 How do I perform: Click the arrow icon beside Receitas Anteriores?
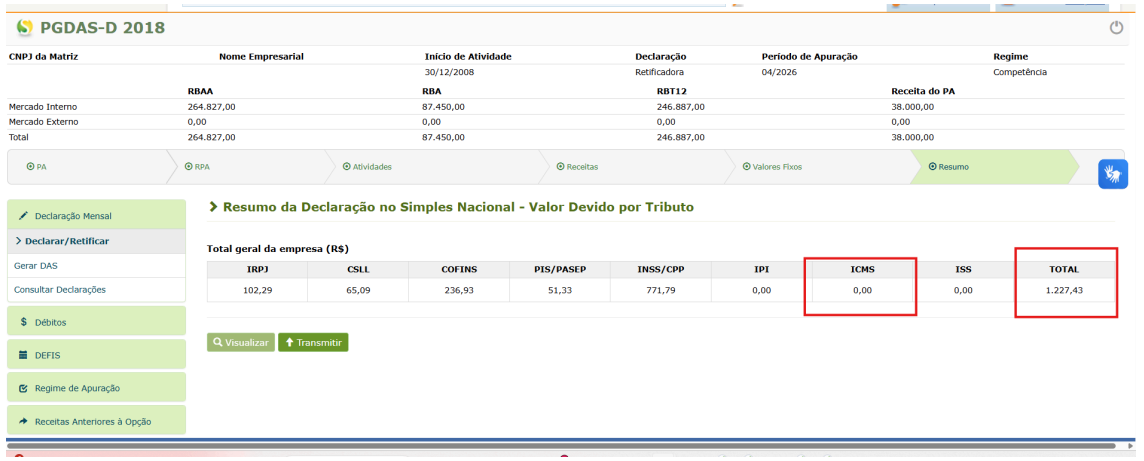[23, 421]
